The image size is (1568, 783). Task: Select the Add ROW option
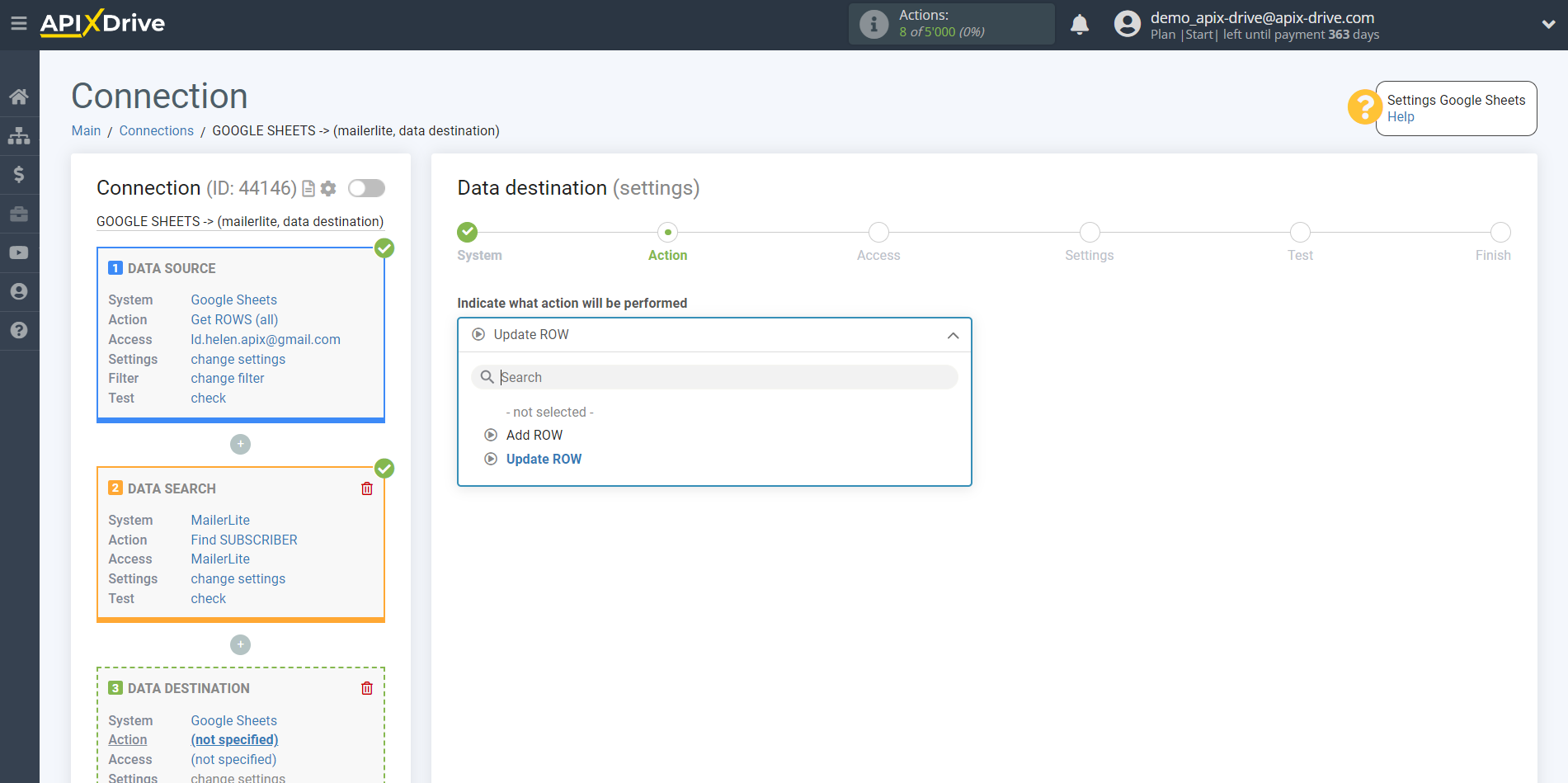(534, 435)
